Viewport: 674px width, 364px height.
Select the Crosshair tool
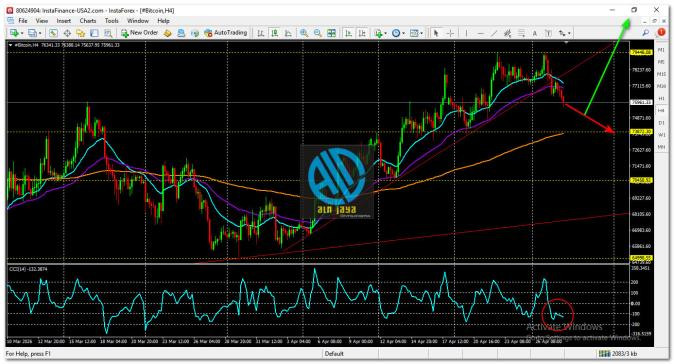[450, 33]
